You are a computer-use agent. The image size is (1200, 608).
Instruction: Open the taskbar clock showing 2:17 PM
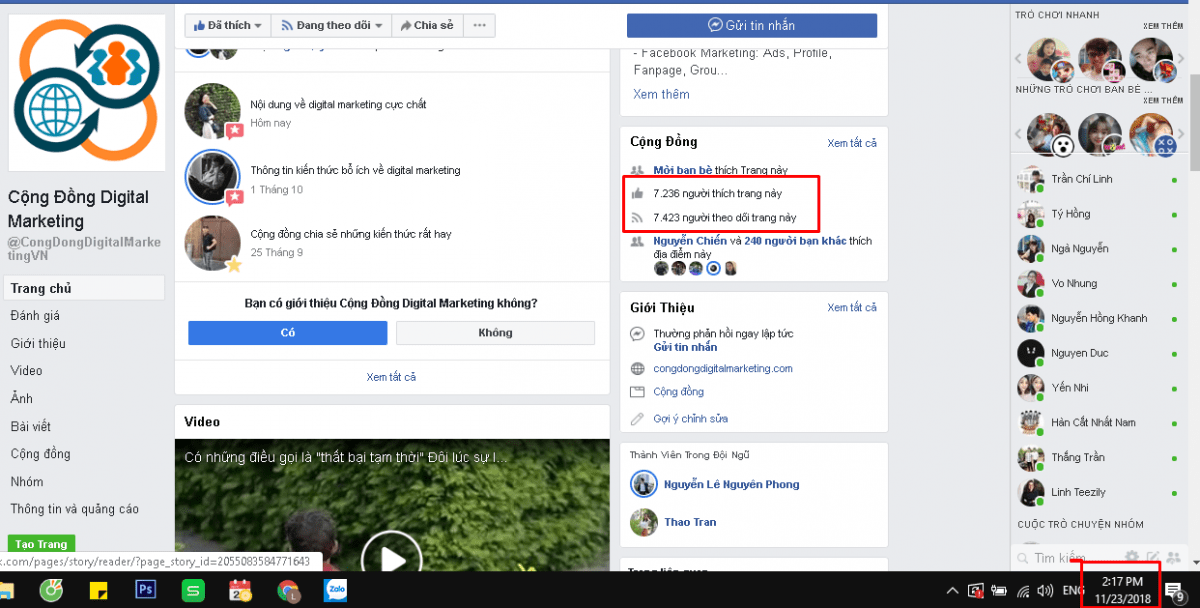click(1121, 589)
